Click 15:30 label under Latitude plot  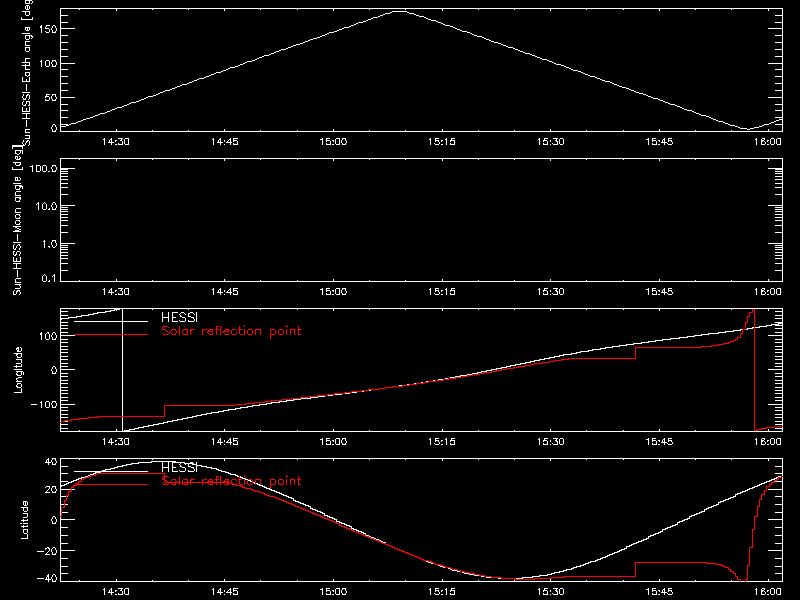[x=551, y=592]
